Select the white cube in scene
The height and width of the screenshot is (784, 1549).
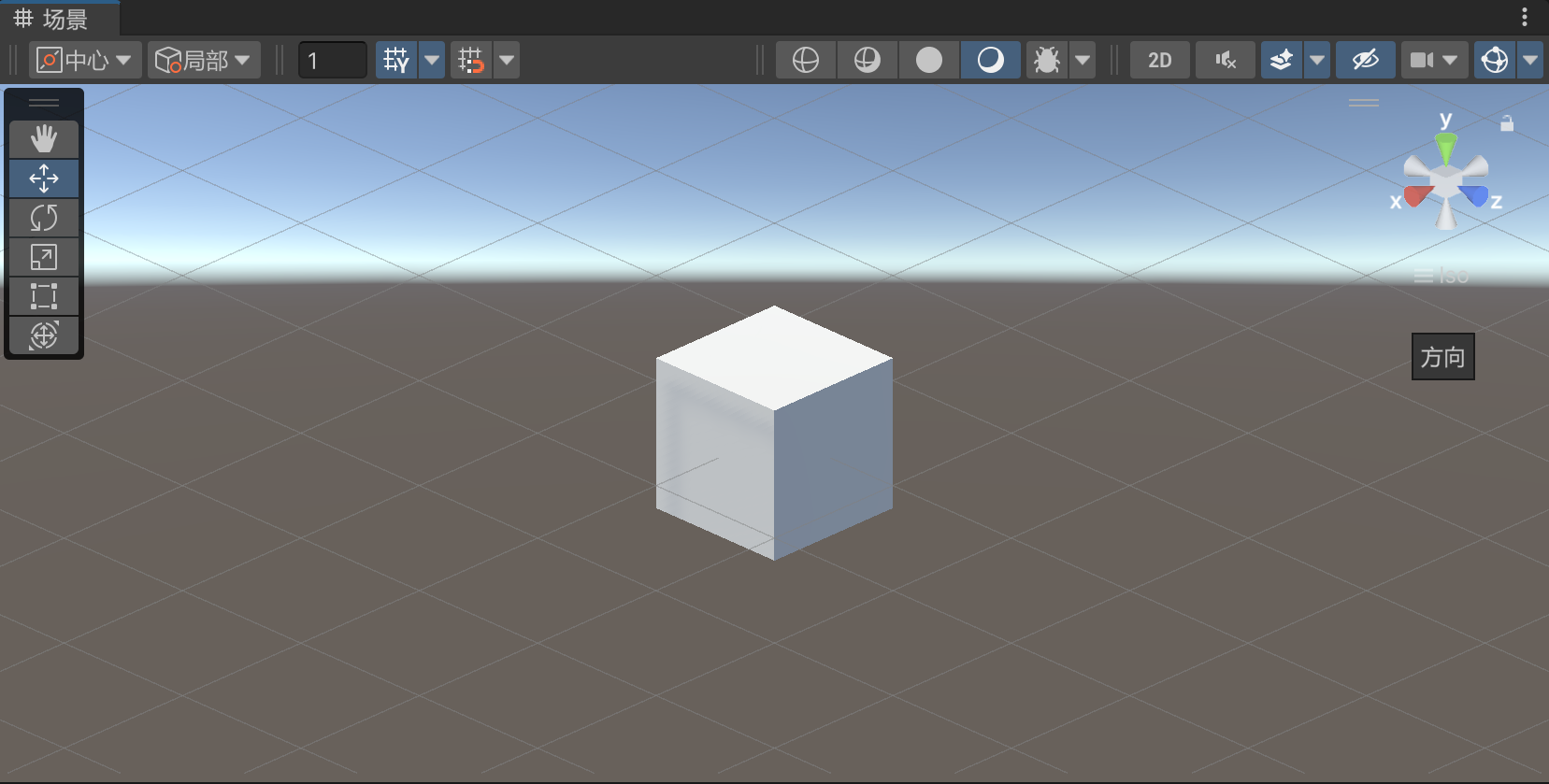[x=774, y=433]
